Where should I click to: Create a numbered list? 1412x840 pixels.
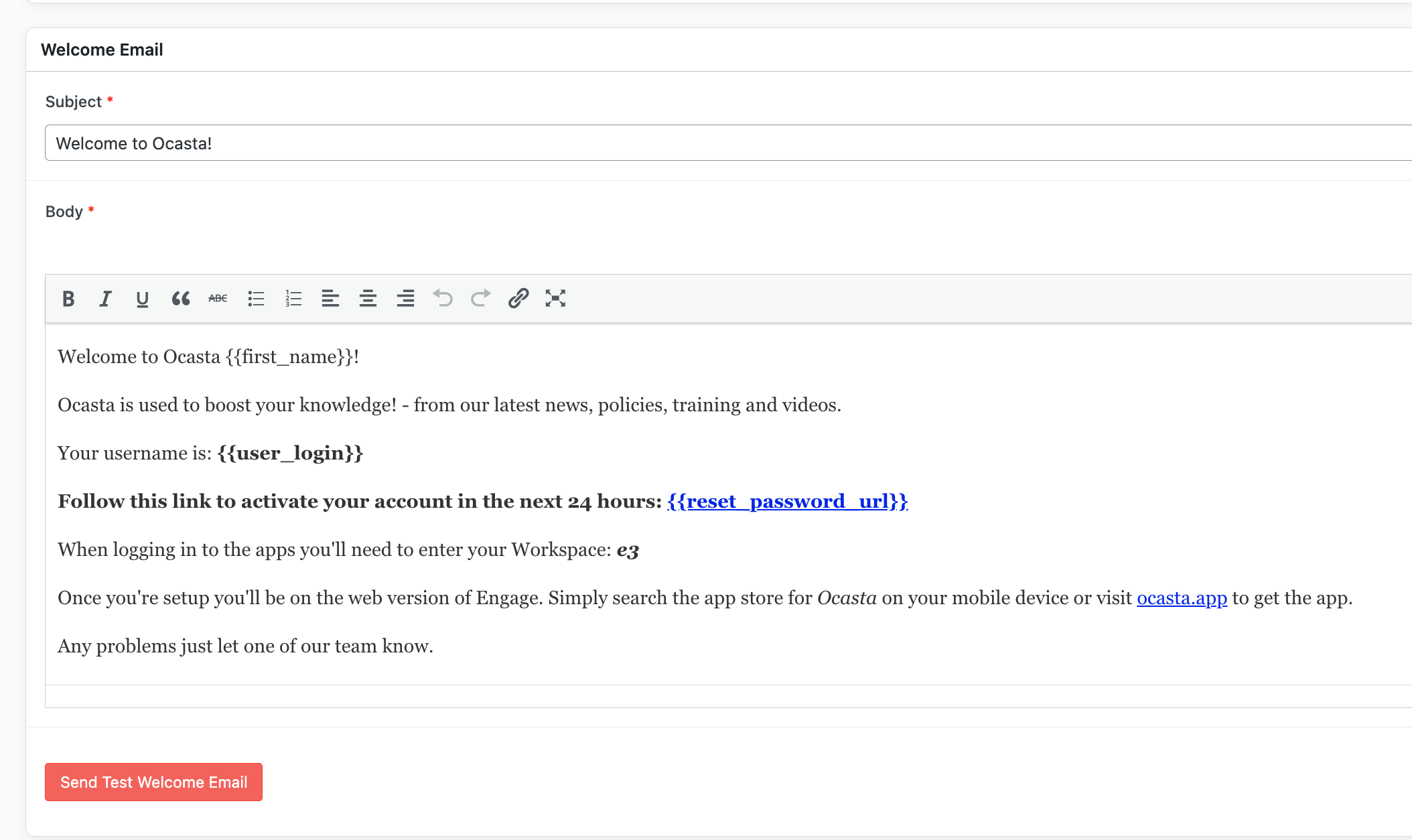coord(293,299)
